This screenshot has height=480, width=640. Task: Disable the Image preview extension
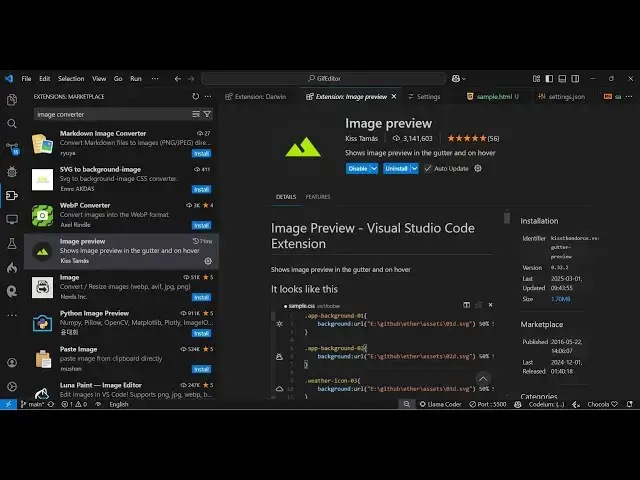(358, 169)
